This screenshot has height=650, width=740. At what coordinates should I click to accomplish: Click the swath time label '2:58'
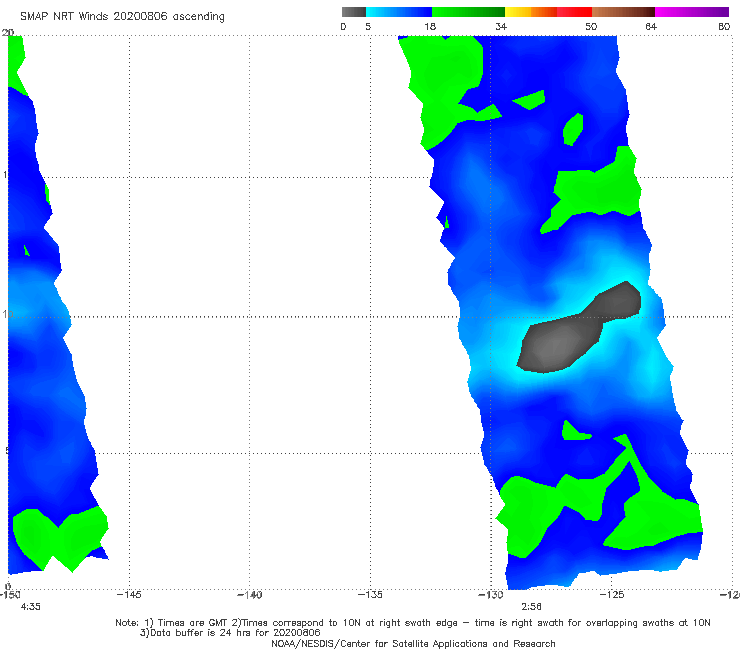coord(531,607)
